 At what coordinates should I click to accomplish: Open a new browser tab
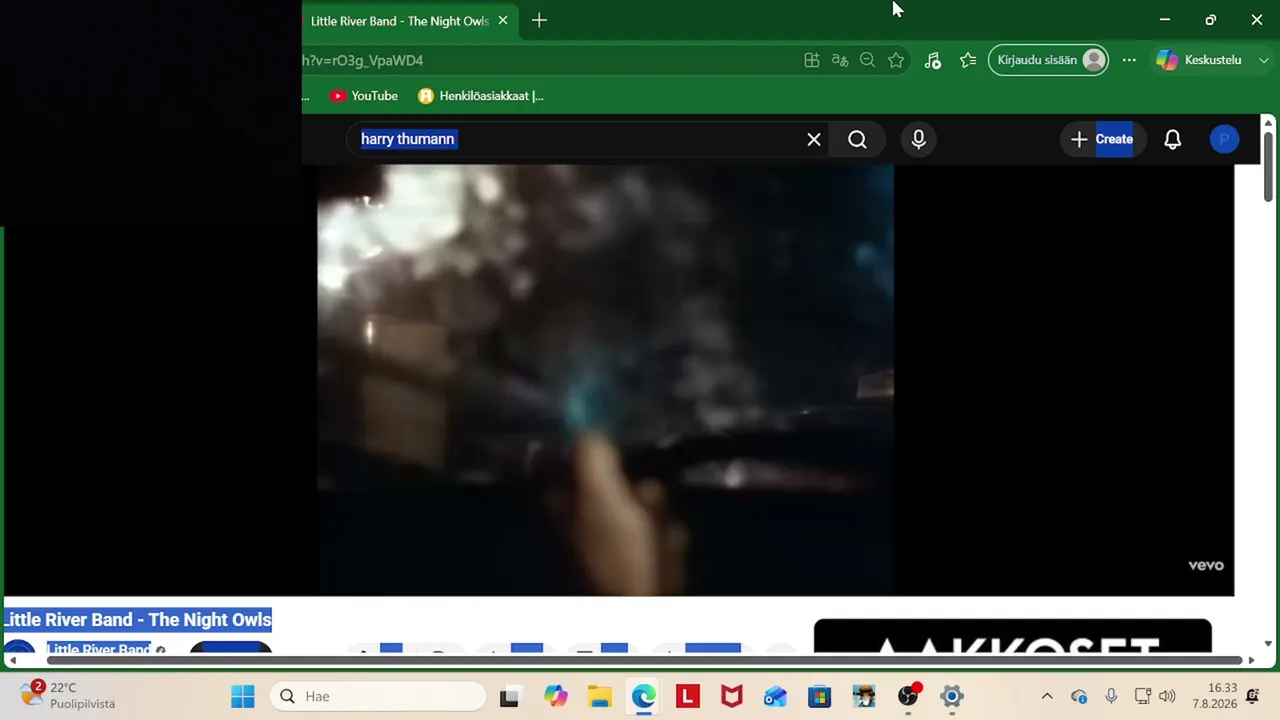539,20
